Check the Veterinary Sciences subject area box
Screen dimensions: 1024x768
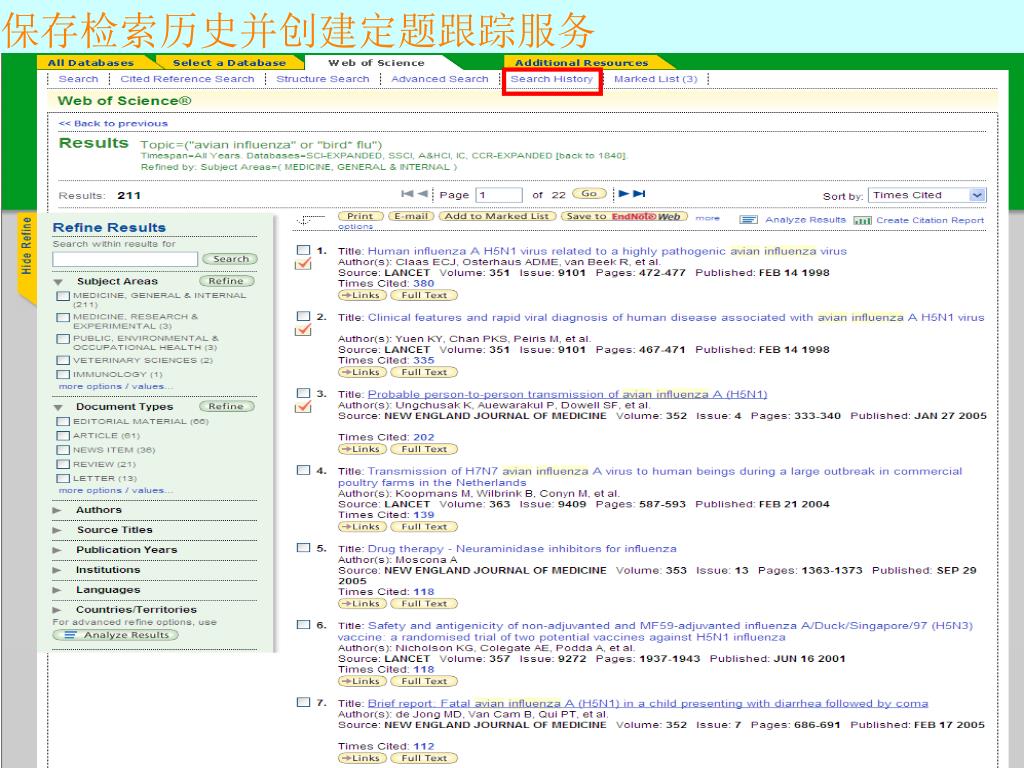(x=64, y=360)
